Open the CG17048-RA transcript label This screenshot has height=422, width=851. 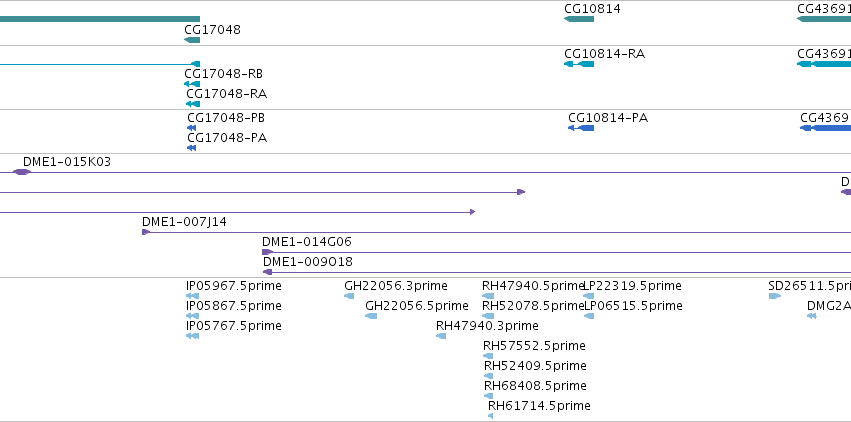point(226,94)
